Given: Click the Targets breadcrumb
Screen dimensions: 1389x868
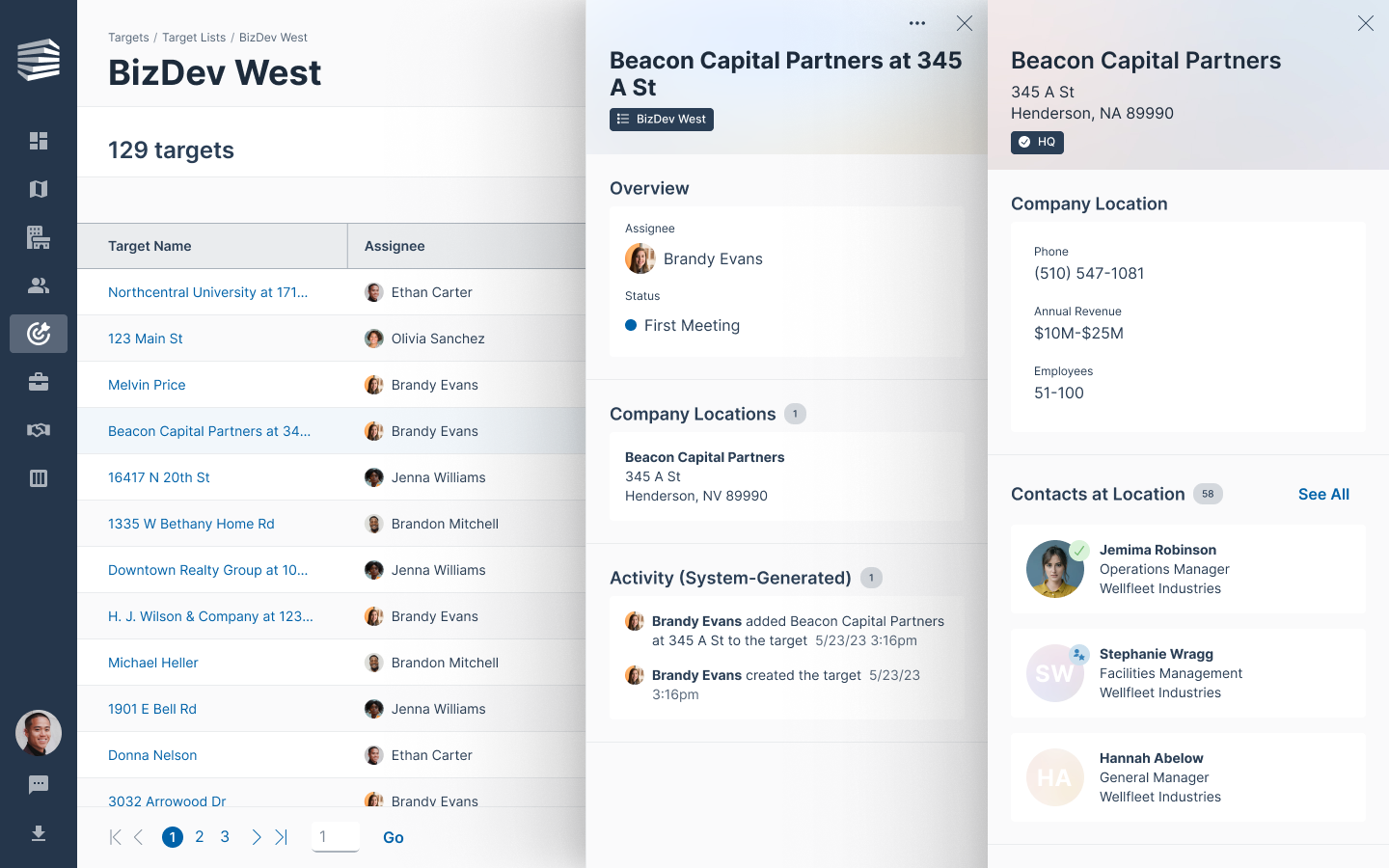Looking at the screenshot, I should (x=128, y=38).
